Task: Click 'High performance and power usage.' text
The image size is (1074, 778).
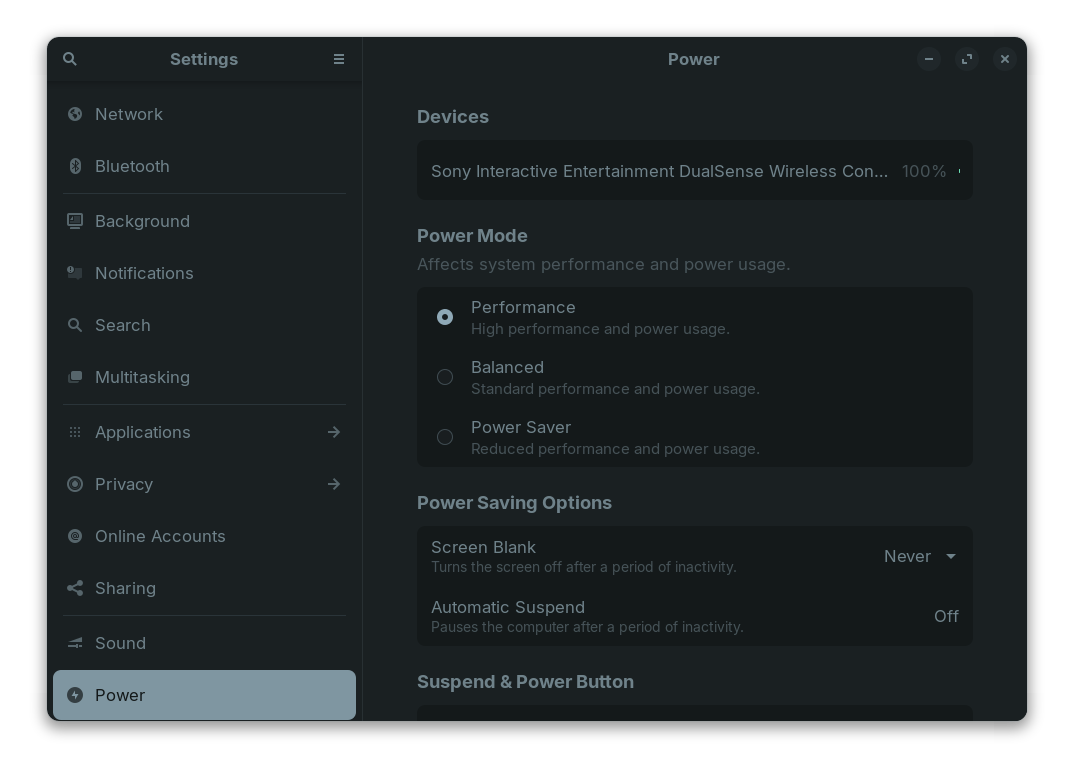Action: (x=600, y=329)
